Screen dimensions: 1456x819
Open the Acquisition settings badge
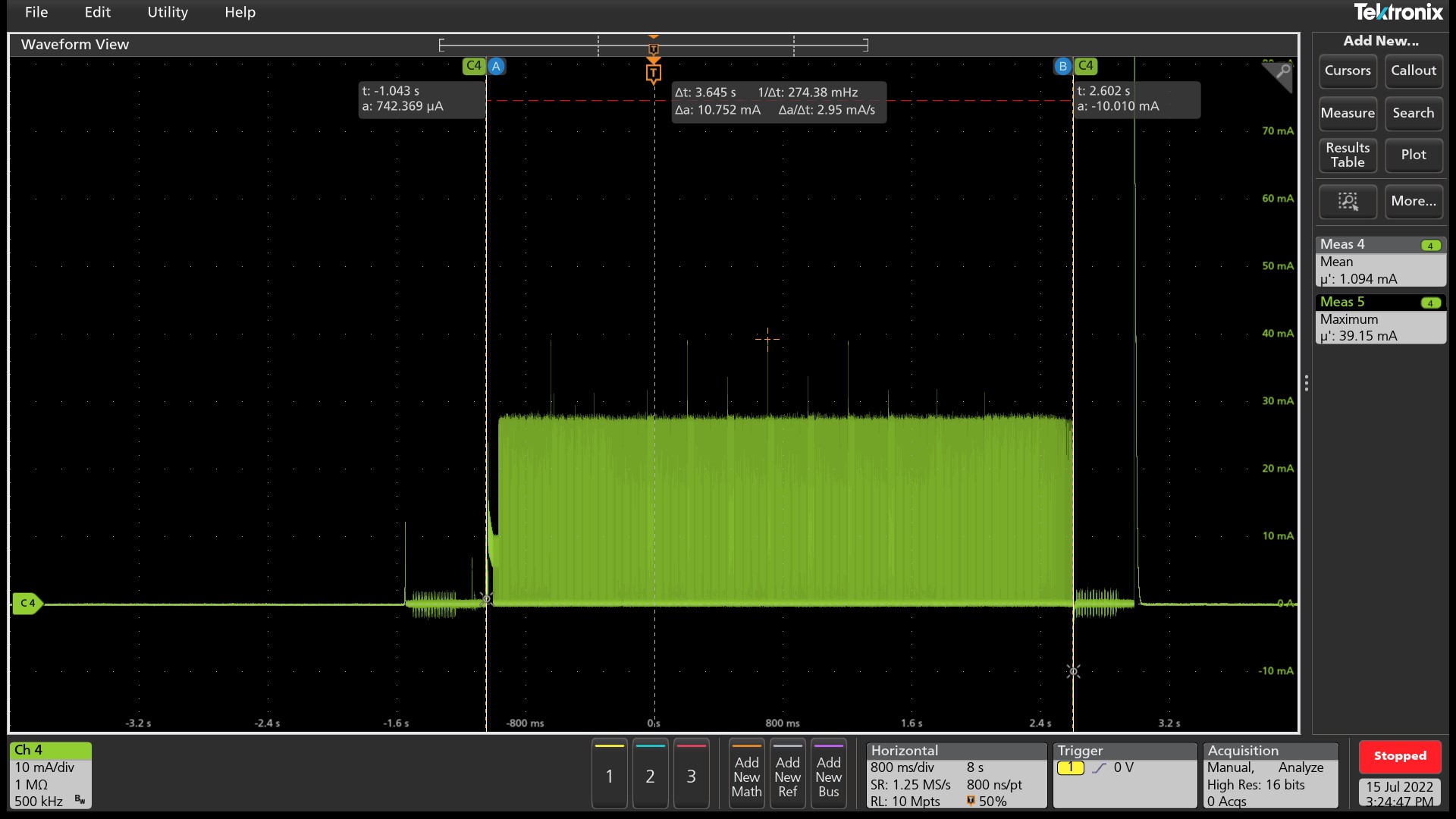tap(1270, 775)
